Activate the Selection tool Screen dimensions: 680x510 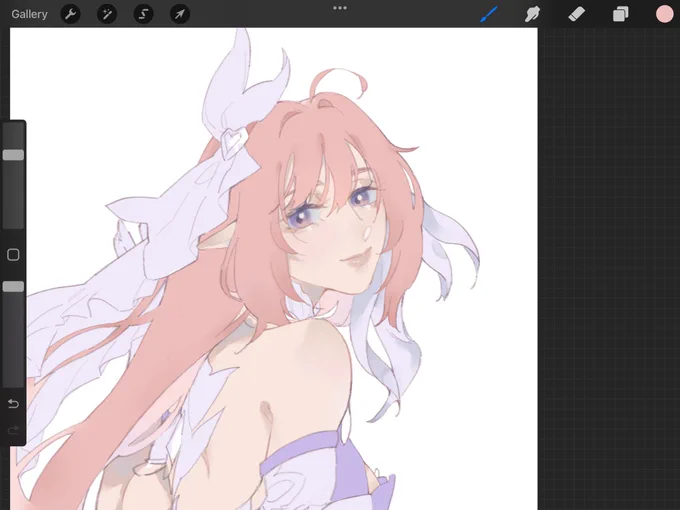tap(143, 14)
